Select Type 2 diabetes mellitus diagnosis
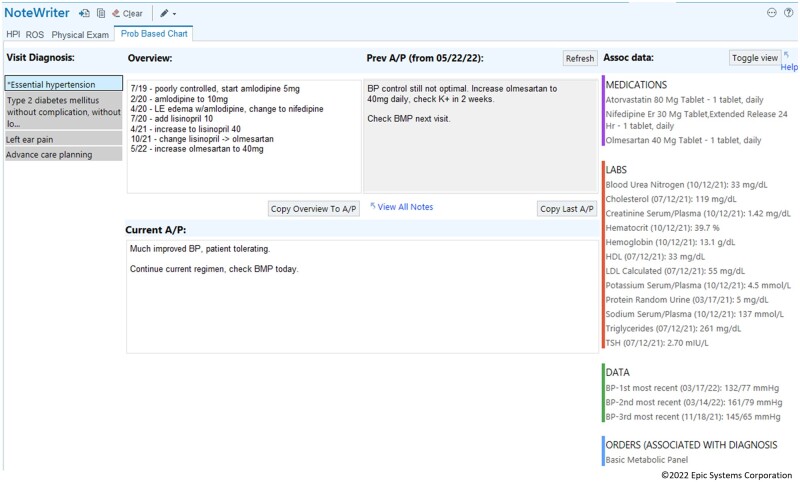The image size is (800, 482). (x=63, y=112)
